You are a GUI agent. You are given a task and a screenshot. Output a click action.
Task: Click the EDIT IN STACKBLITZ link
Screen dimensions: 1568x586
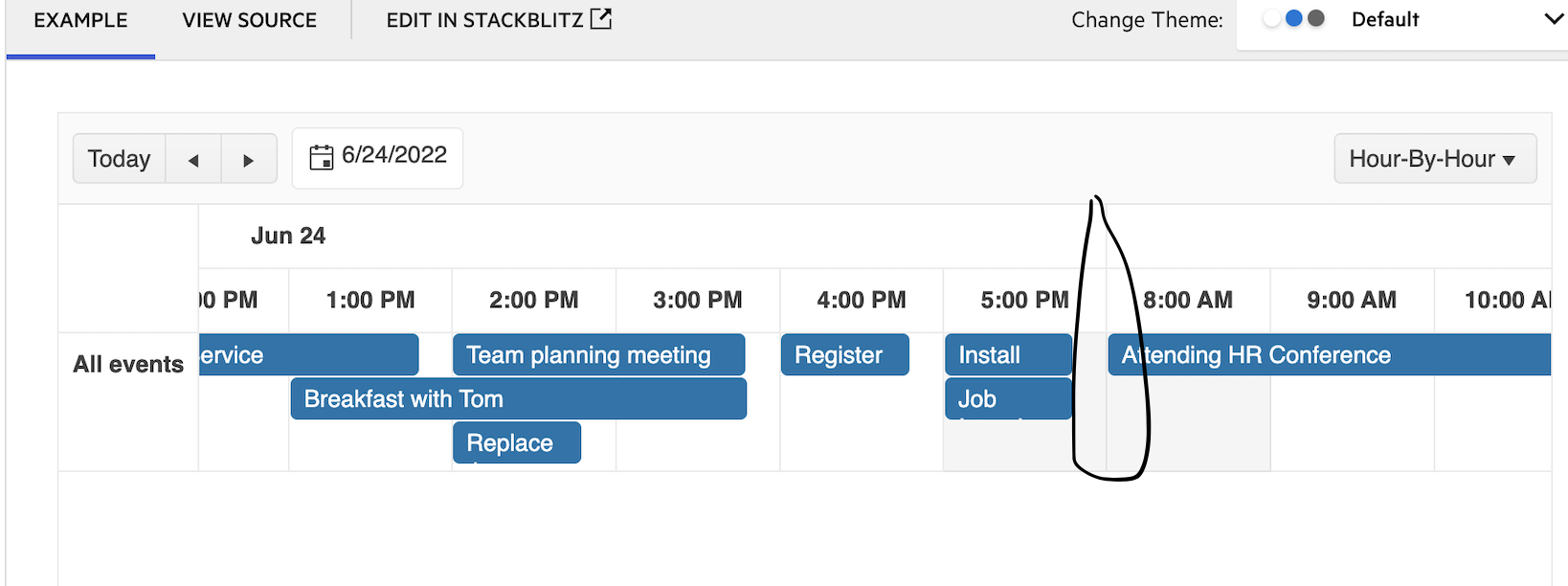point(484,20)
